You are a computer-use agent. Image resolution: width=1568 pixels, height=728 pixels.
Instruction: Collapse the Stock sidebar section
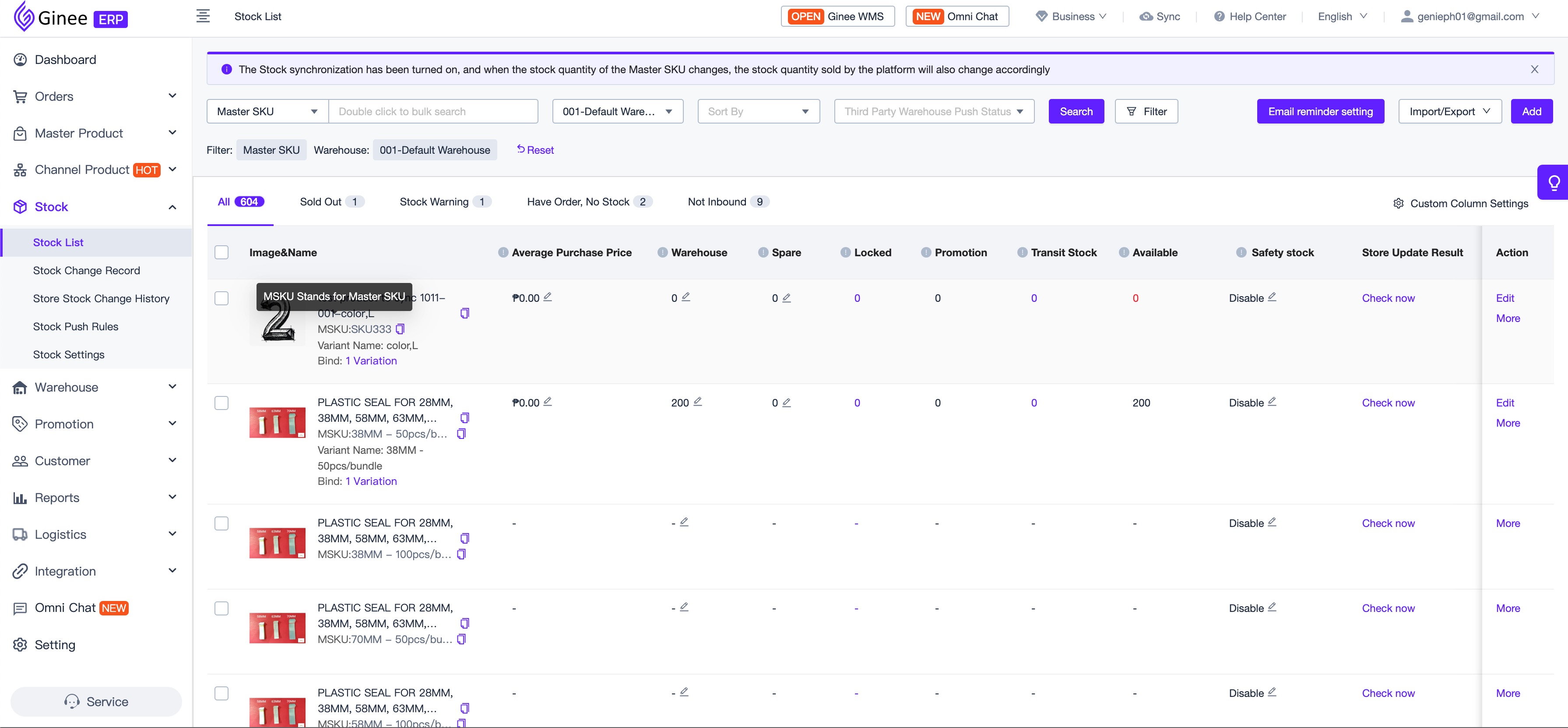tap(172, 207)
